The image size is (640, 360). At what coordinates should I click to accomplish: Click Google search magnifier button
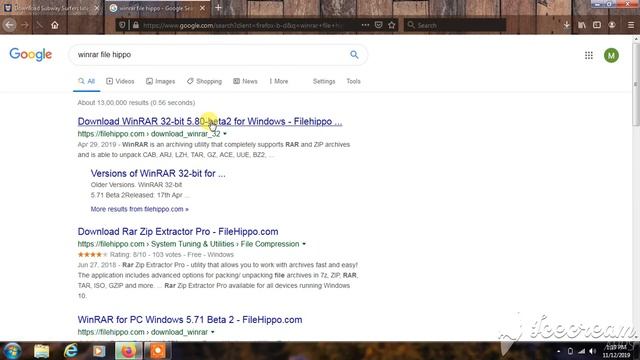pyautogui.click(x=354, y=55)
